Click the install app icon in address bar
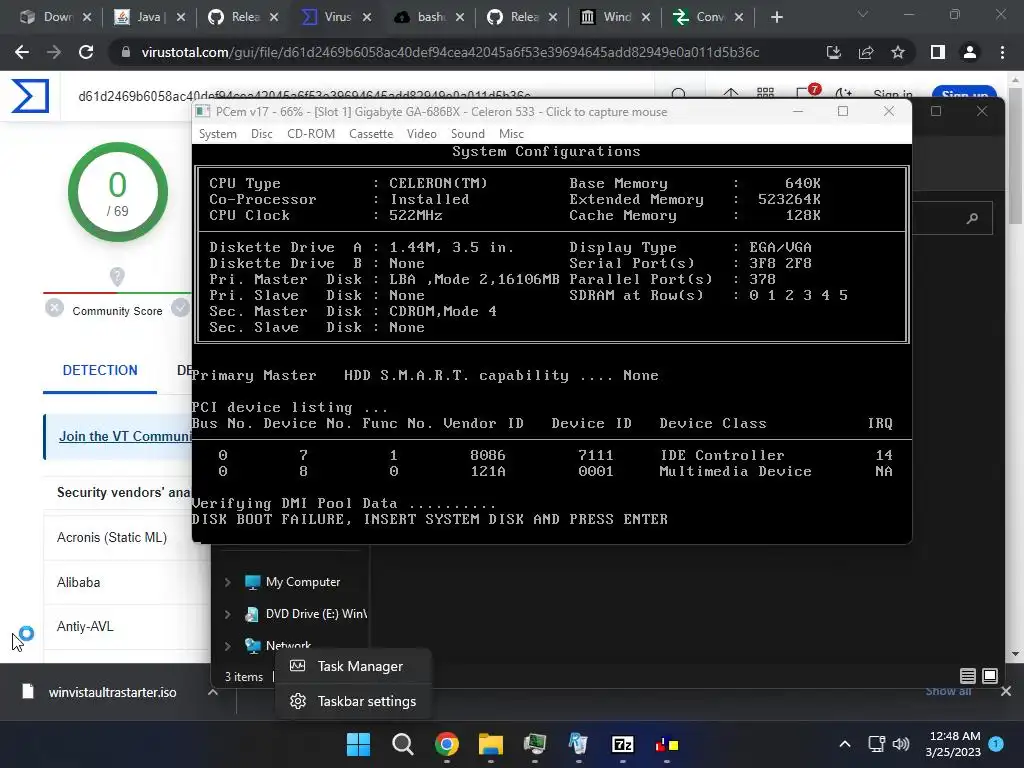 (x=834, y=52)
